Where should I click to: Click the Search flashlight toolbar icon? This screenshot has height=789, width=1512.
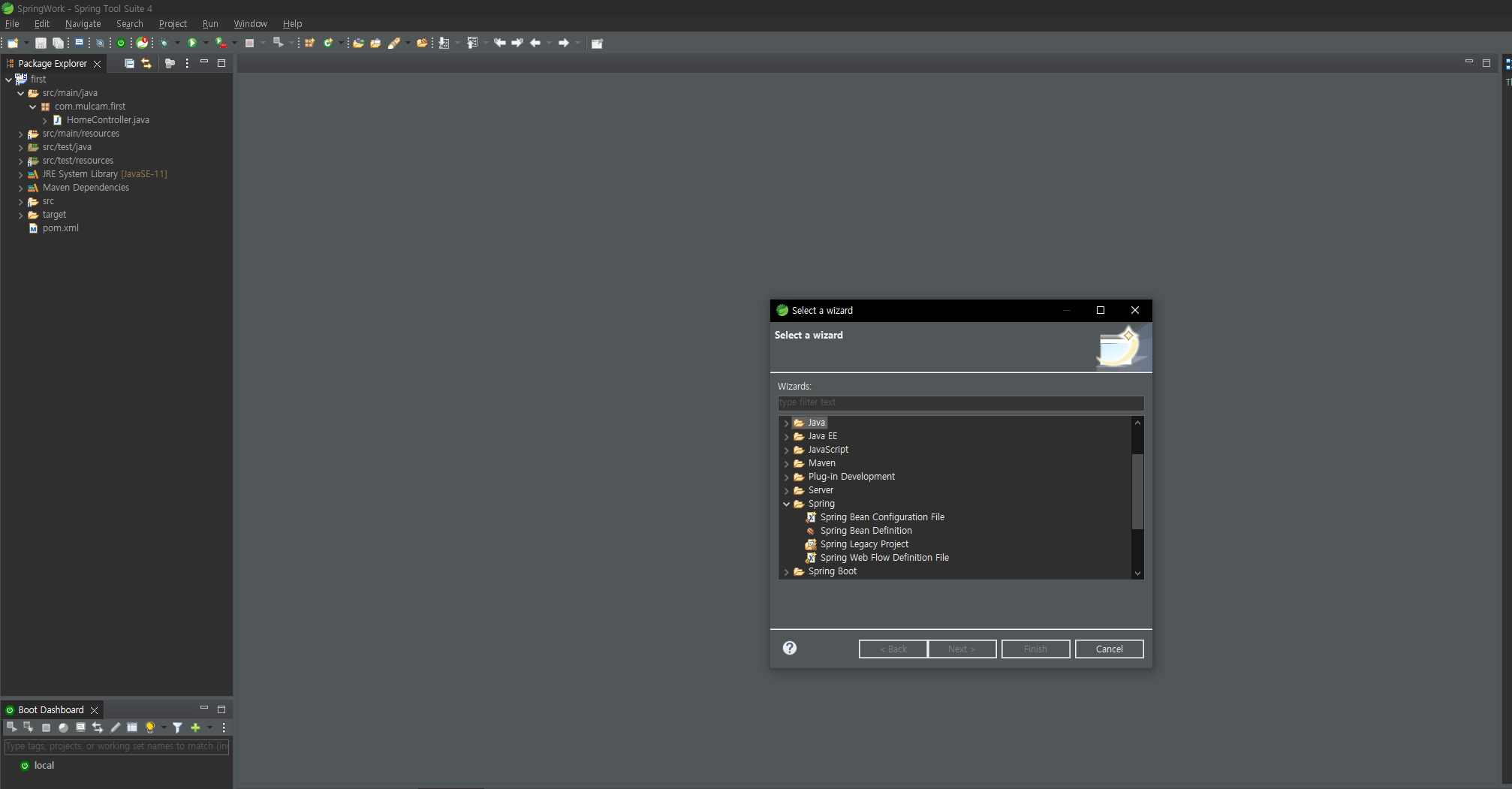click(x=393, y=43)
